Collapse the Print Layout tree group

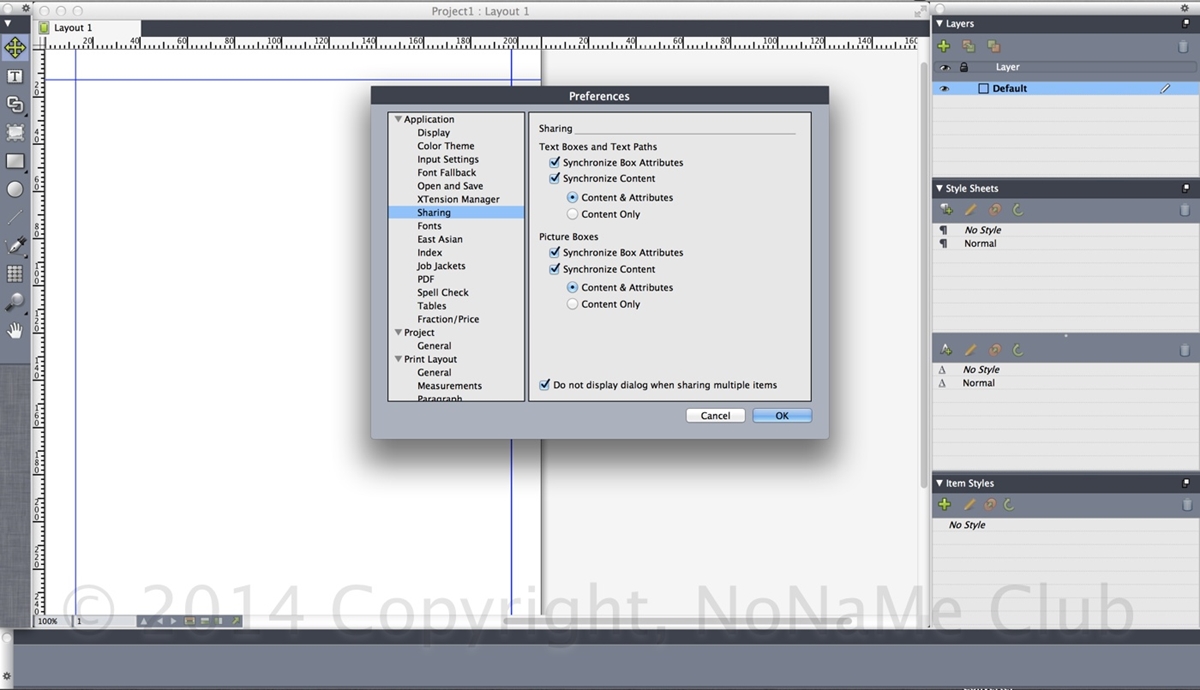point(398,359)
